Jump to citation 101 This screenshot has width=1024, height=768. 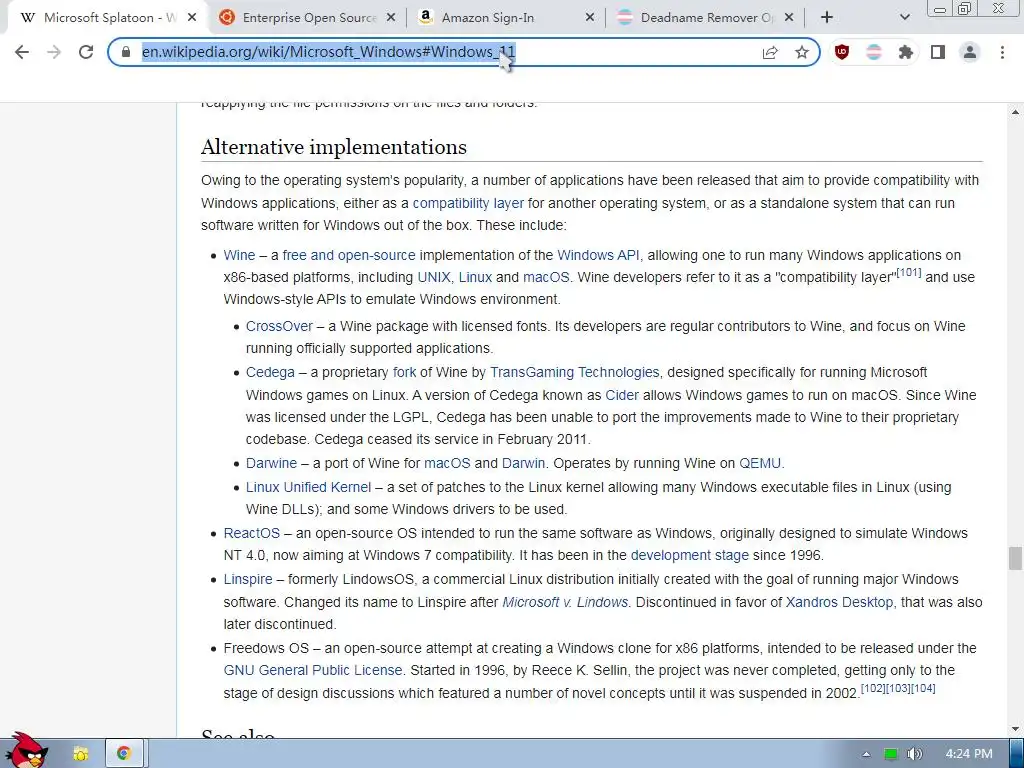[x=908, y=272]
